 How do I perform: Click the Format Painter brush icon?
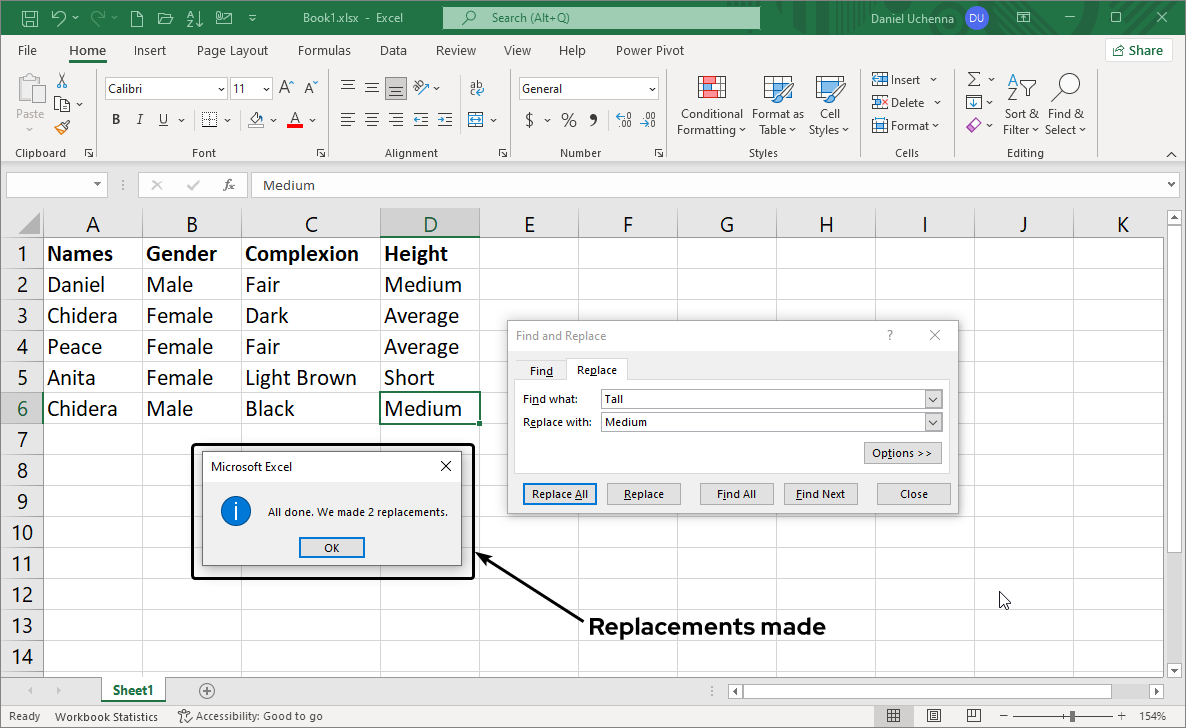pyautogui.click(x=62, y=127)
